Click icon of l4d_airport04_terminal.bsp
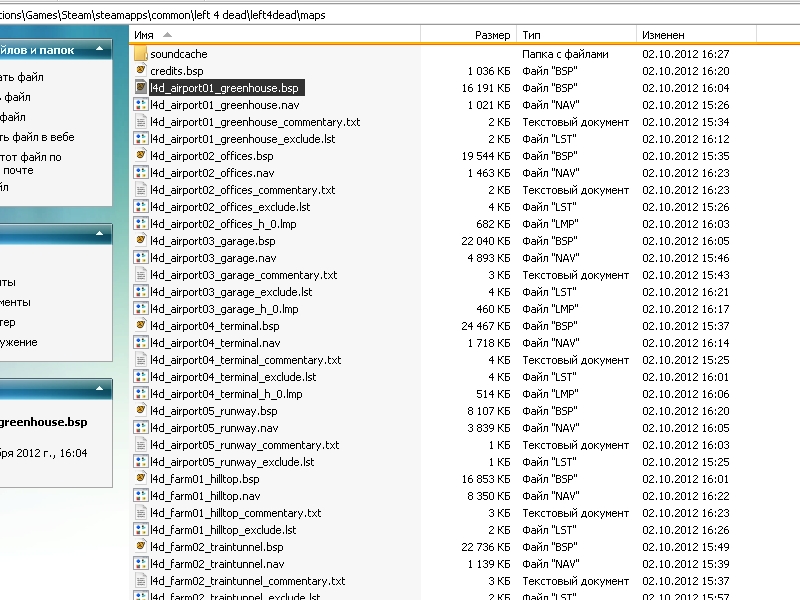 140,326
